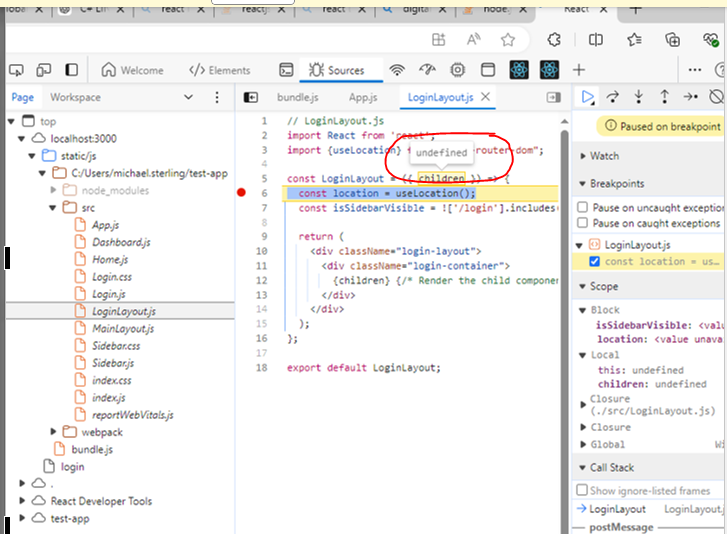Viewport: 727px width, 534px height.
Task: Enable Pause on caught exceptions checkbox
Action: coord(583,222)
